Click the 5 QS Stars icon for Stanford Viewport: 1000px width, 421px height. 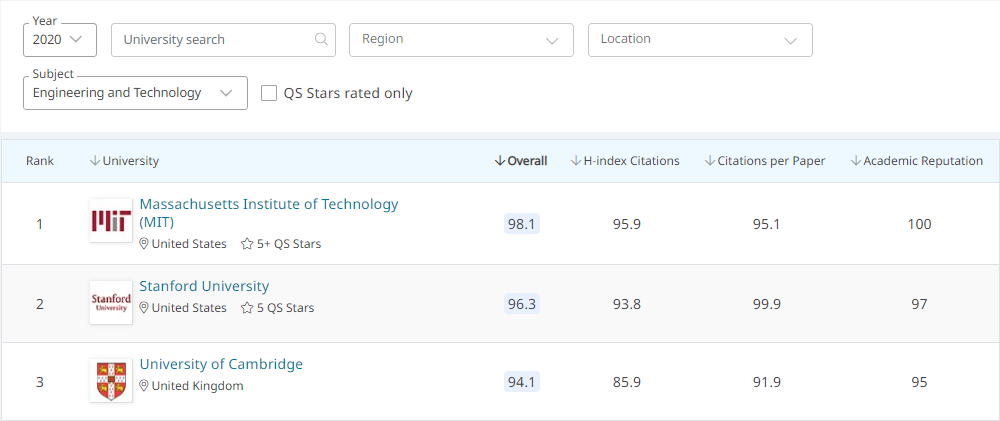click(x=247, y=308)
